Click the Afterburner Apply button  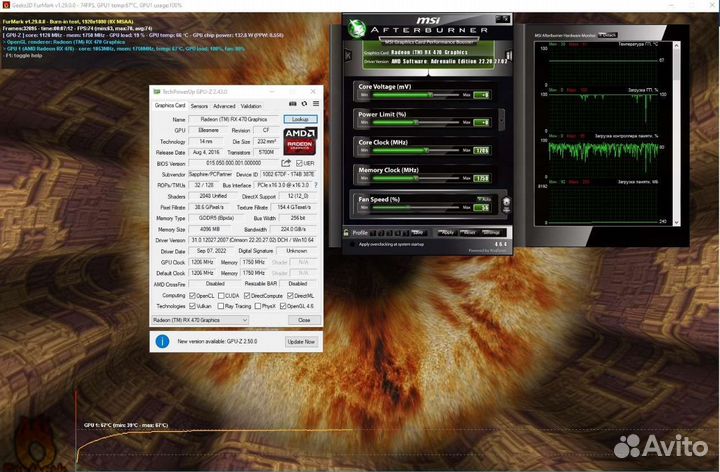(447, 233)
